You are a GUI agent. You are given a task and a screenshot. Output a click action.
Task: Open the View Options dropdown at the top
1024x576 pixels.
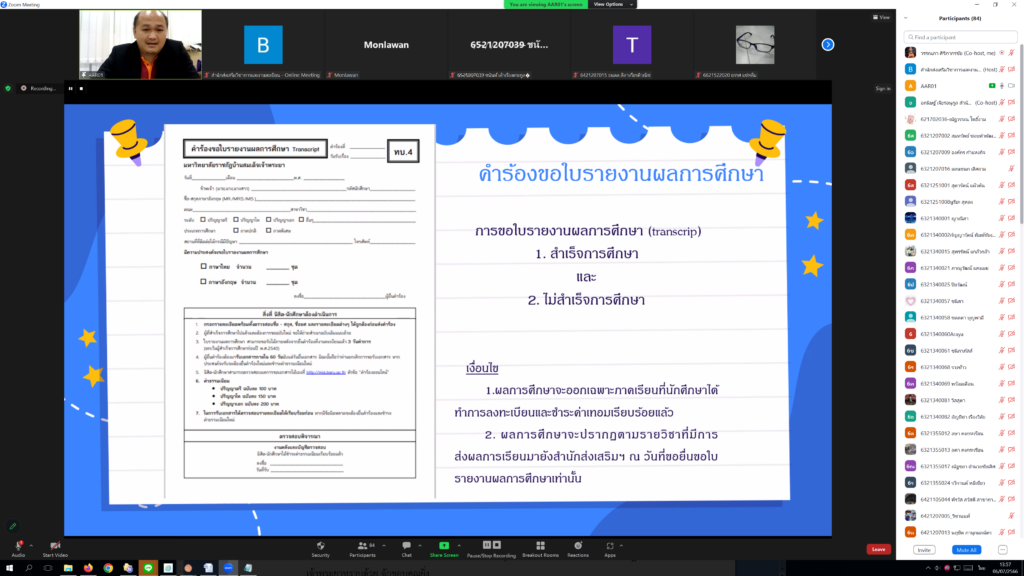point(612,5)
